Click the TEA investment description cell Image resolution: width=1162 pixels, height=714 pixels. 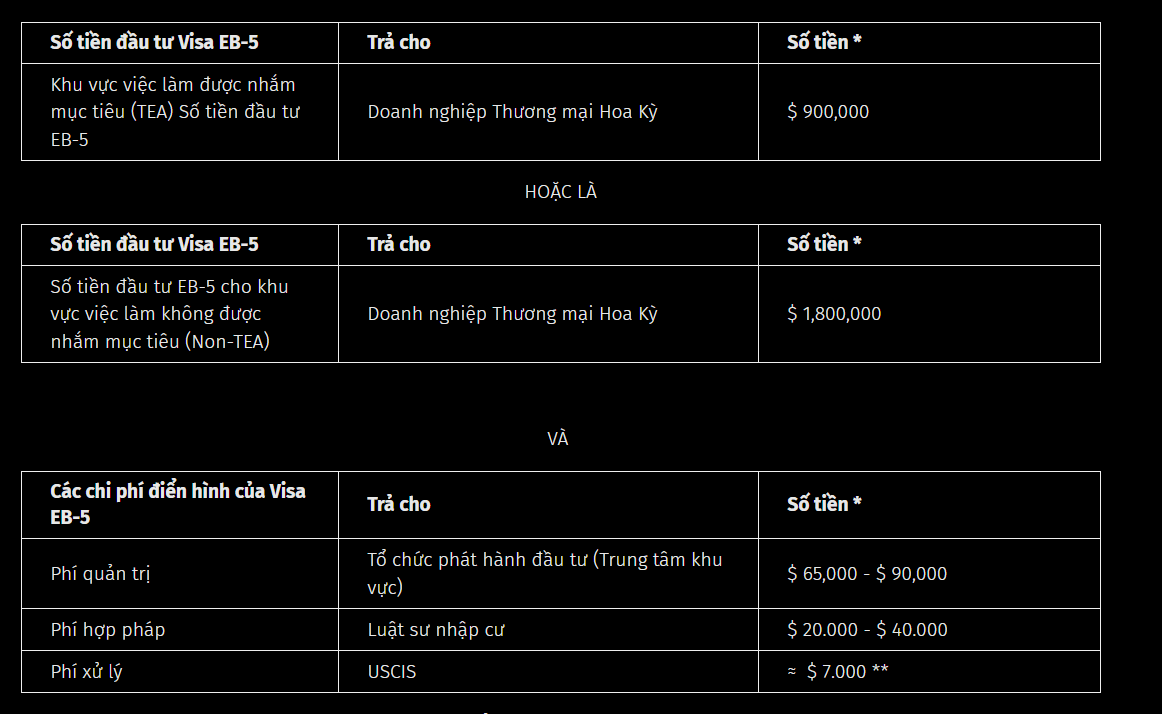click(175, 112)
